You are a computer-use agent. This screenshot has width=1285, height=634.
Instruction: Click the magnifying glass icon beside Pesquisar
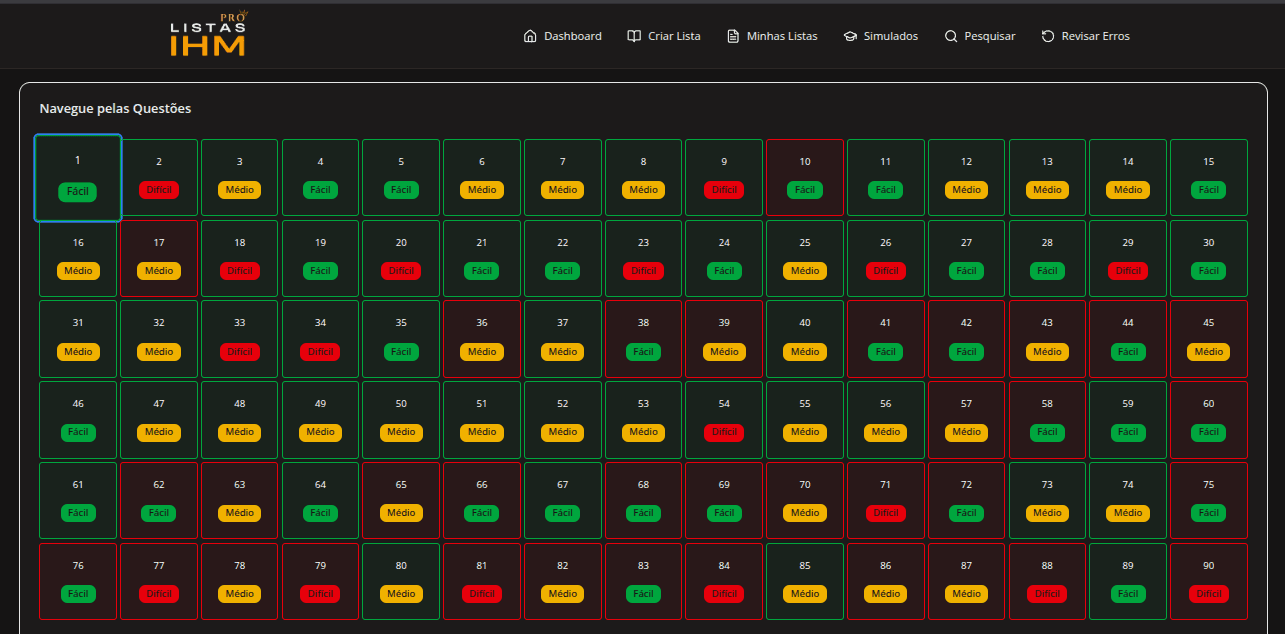tap(949, 35)
